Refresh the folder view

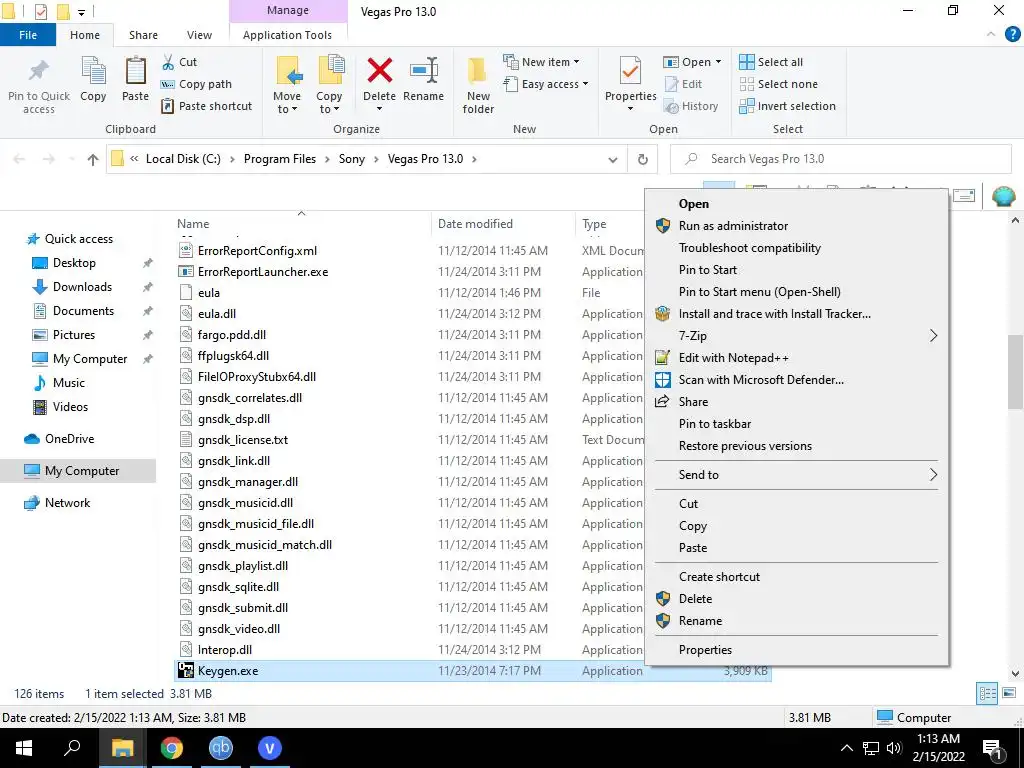click(x=643, y=159)
